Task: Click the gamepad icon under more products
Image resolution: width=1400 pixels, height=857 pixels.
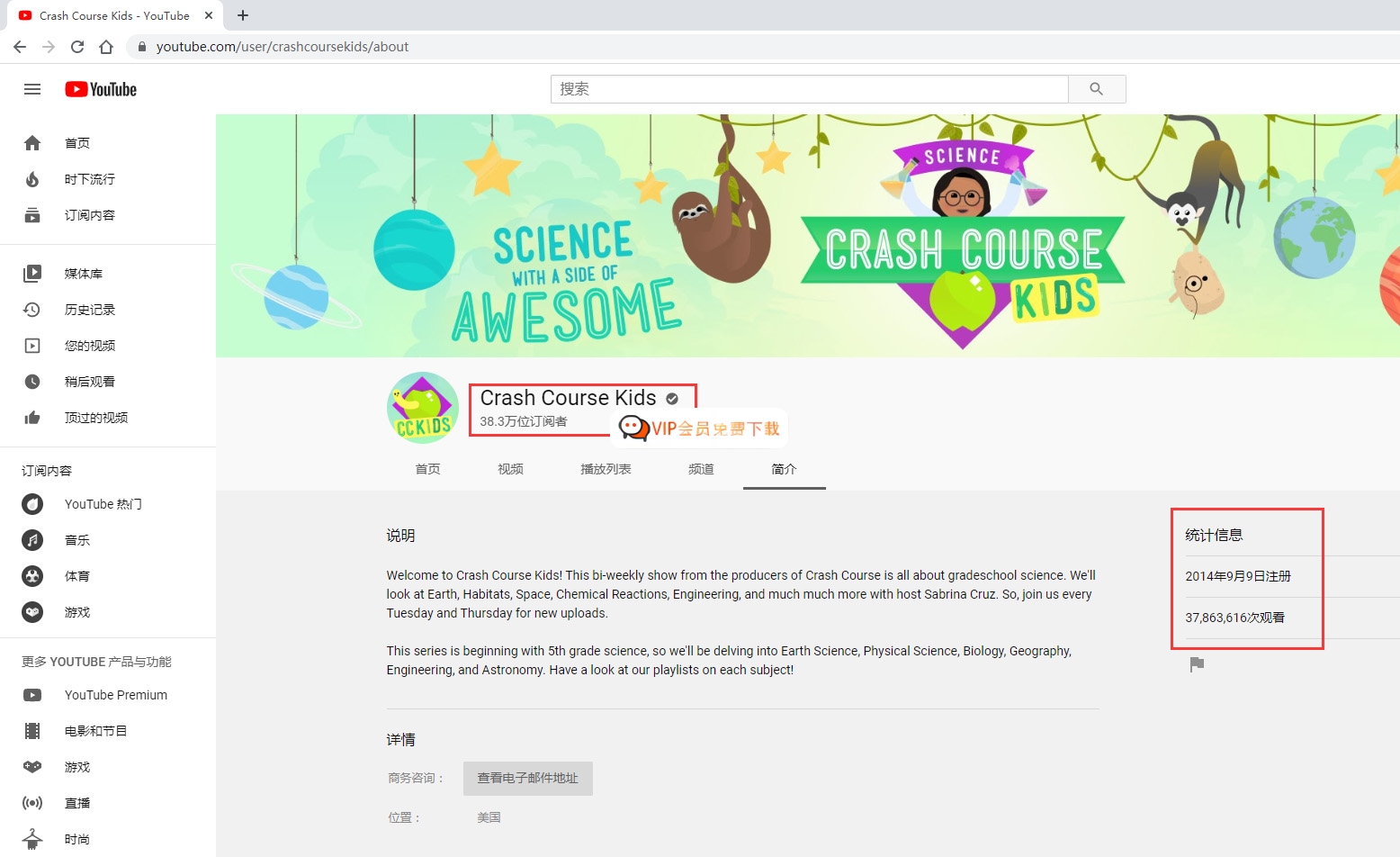Action: click(32, 767)
